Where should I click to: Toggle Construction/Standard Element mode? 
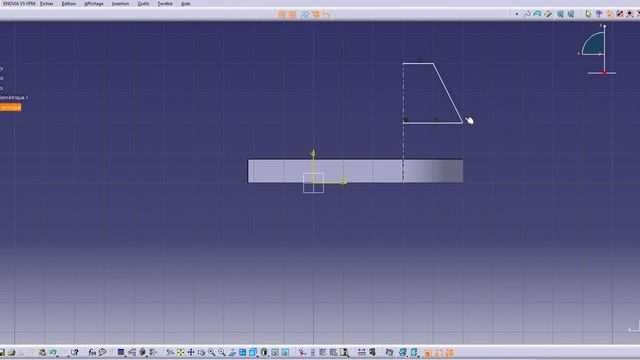(304, 14)
